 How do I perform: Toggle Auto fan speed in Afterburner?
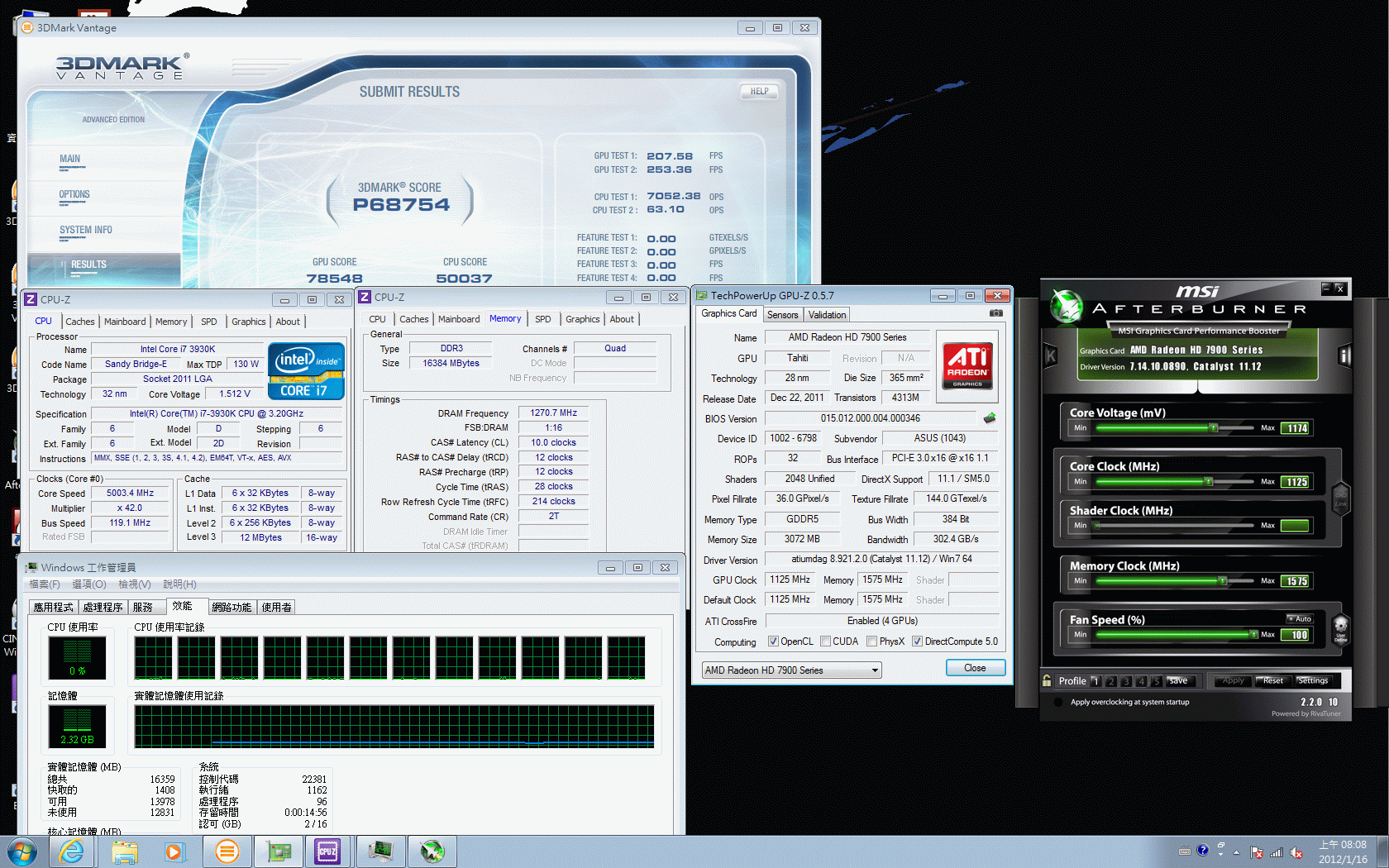[x=1299, y=618]
